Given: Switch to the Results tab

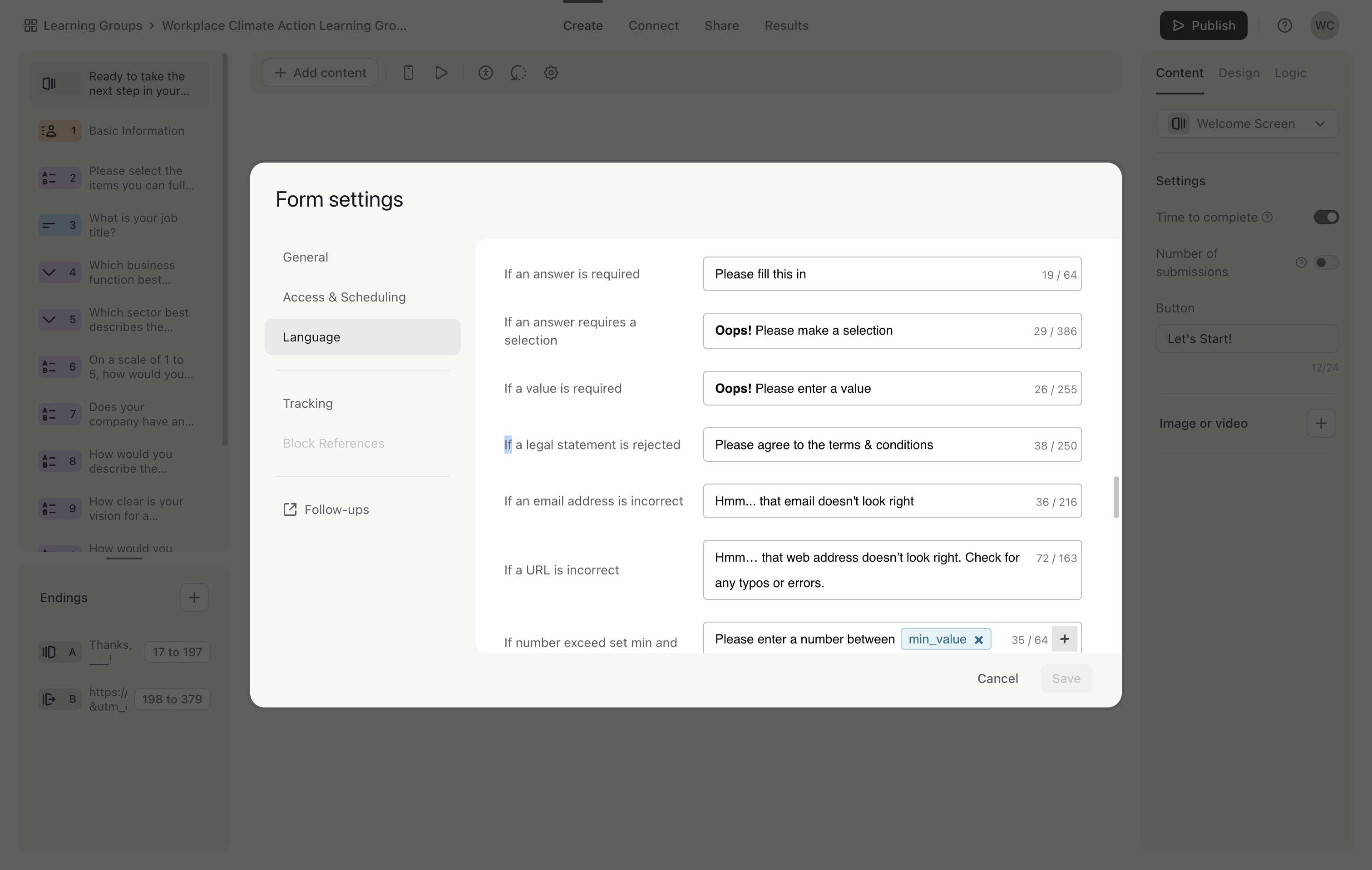Looking at the screenshot, I should [x=786, y=25].
